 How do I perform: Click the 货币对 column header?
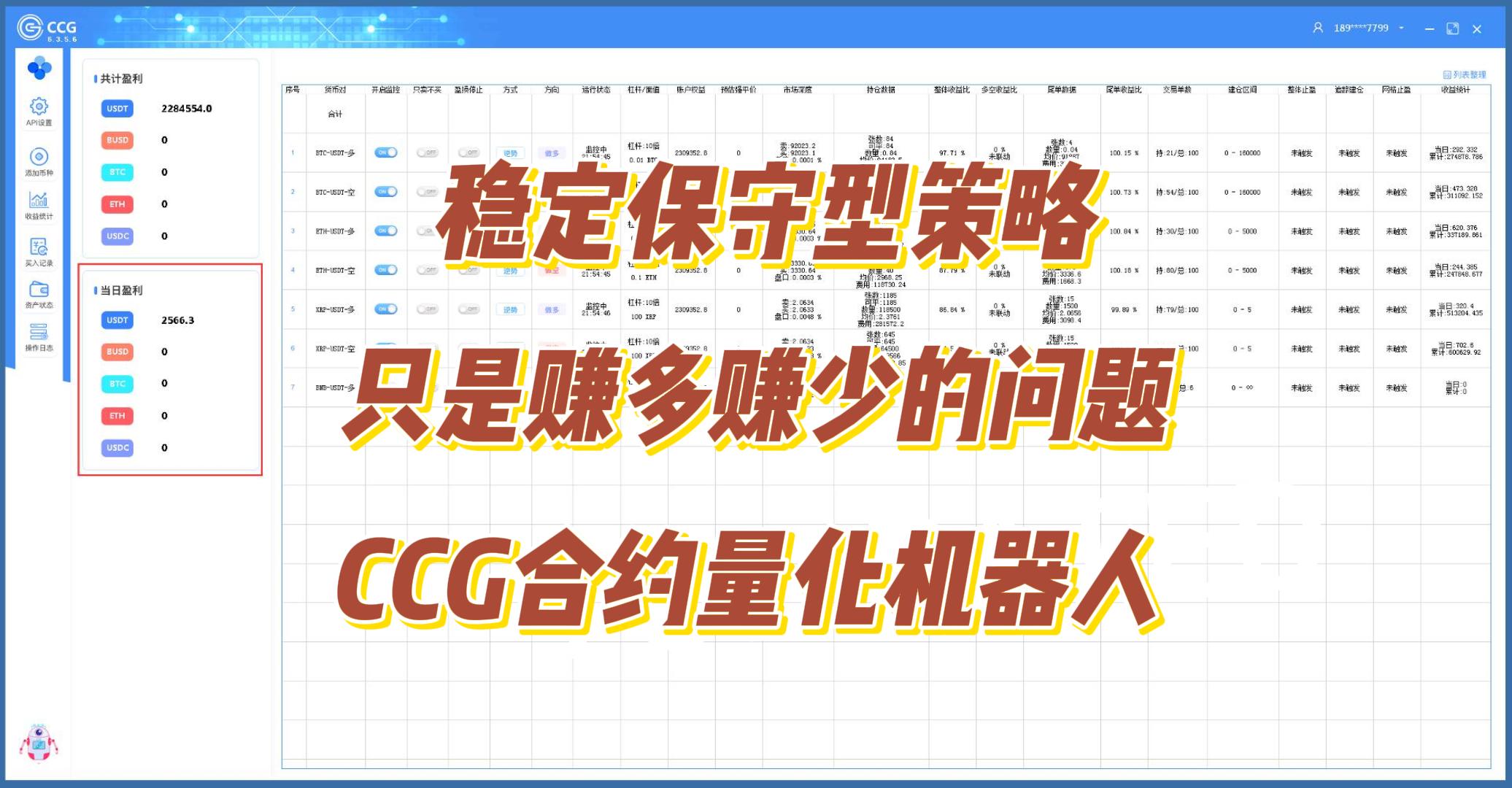pyautogui.click(x=335, y=90)
